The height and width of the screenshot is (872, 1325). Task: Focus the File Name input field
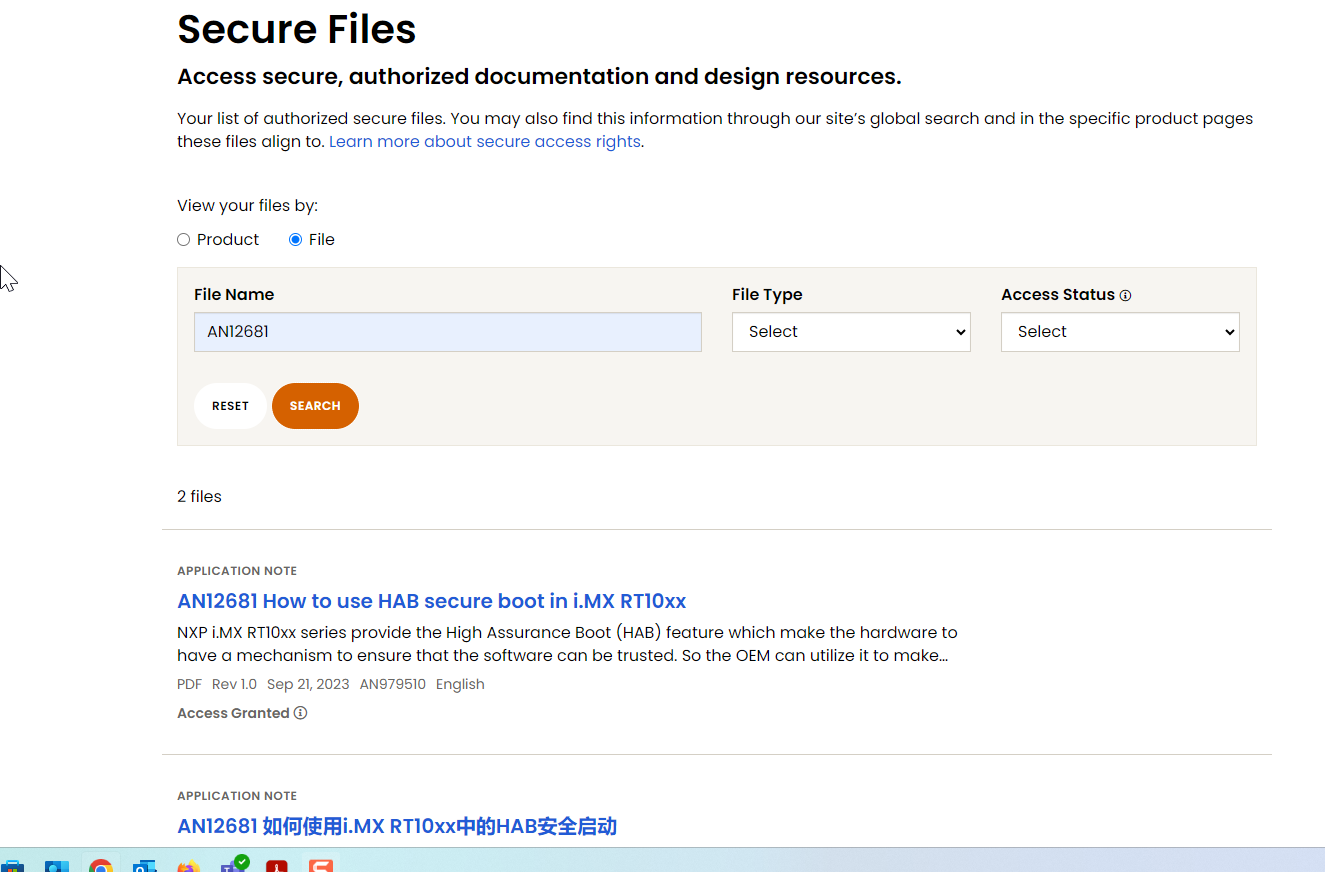click(x=448, y=332)
